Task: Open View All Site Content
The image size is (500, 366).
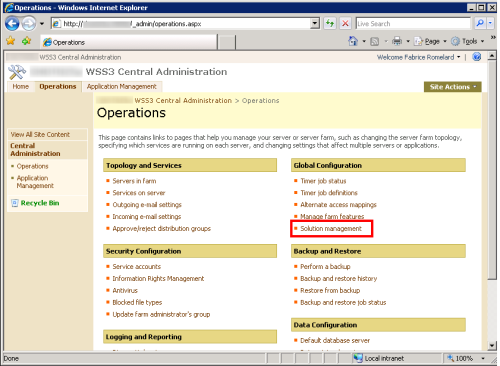Action: [x=40, y=134]
